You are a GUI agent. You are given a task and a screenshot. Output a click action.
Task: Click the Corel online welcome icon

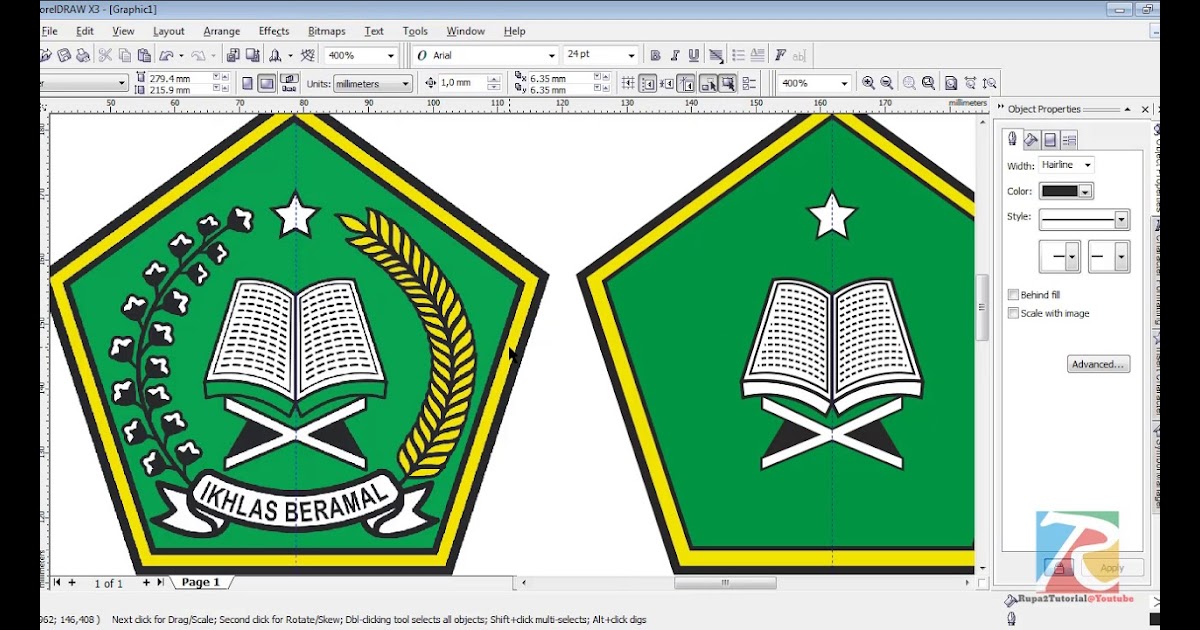pos(307,56)
